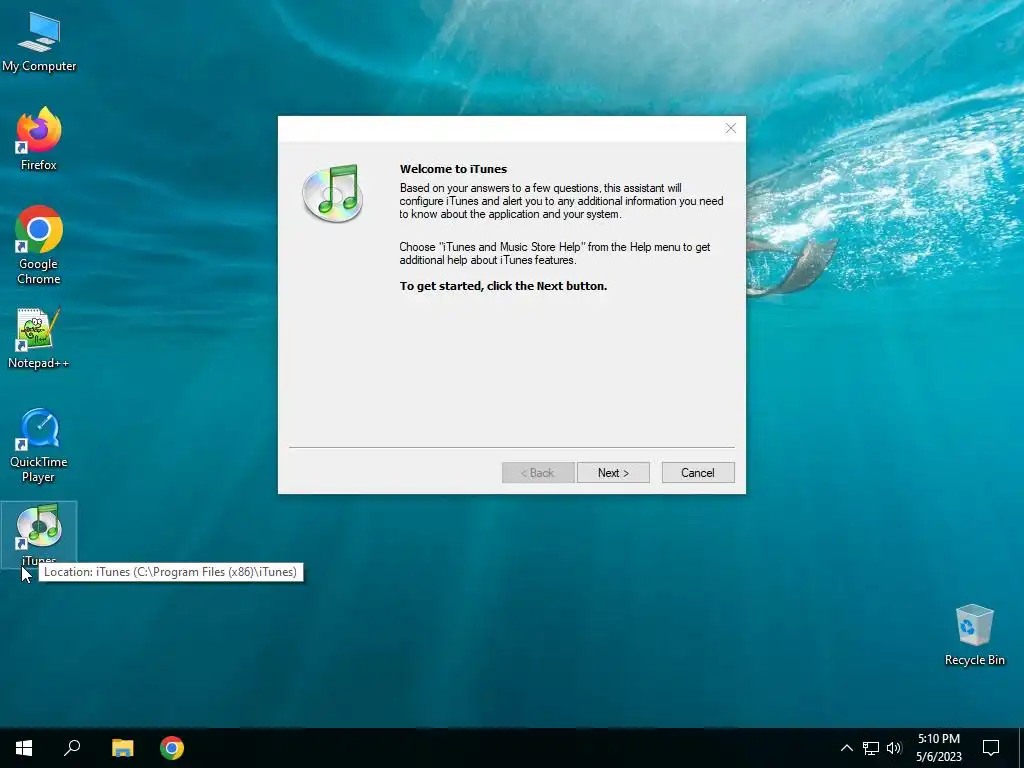The image size is (1024, 768).
Task: Open the volume speaker tray icon
Action: click(894, 748)
